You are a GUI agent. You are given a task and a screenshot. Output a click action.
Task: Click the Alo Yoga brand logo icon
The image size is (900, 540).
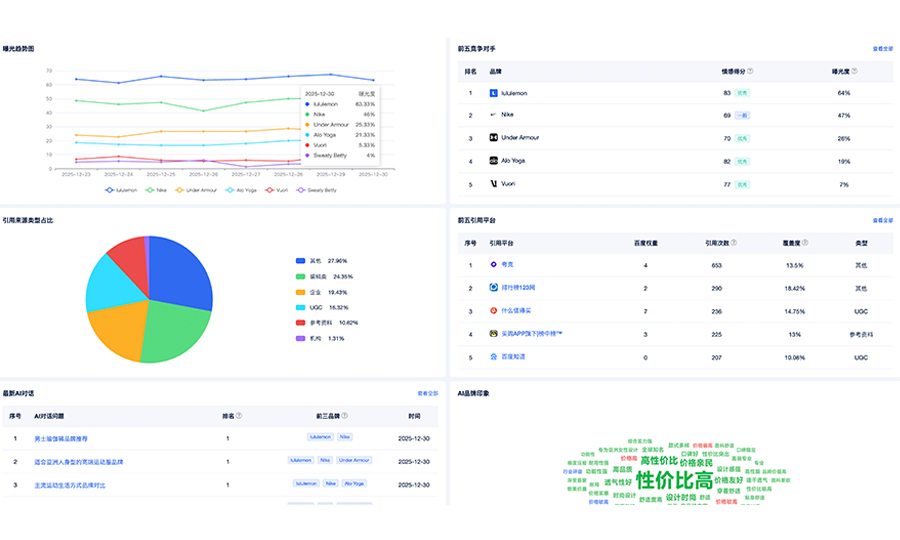coord(493,160)
